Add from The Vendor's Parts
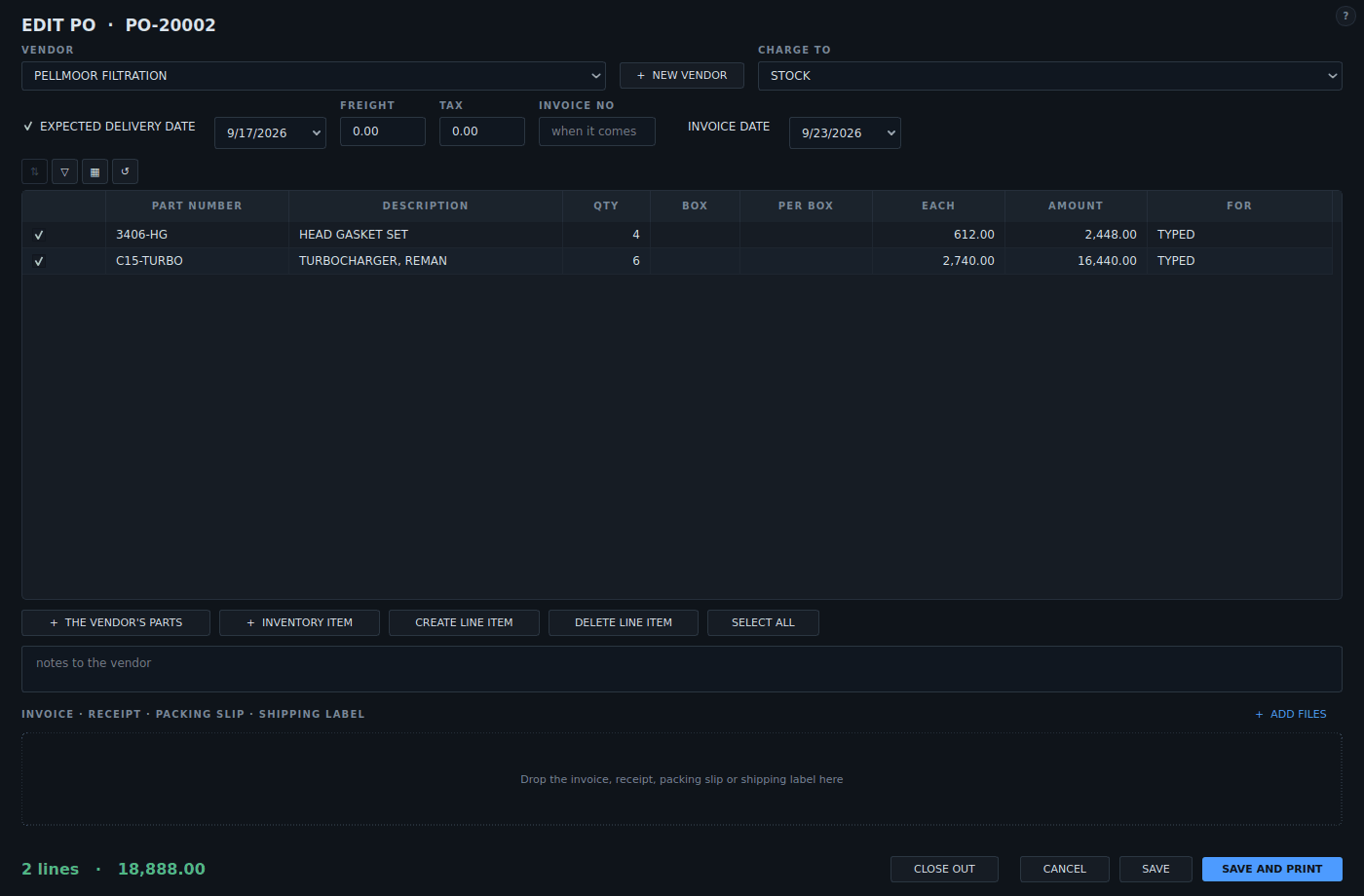The height and width of the screenshot is (896, 1364). click(x=116, y=622)
